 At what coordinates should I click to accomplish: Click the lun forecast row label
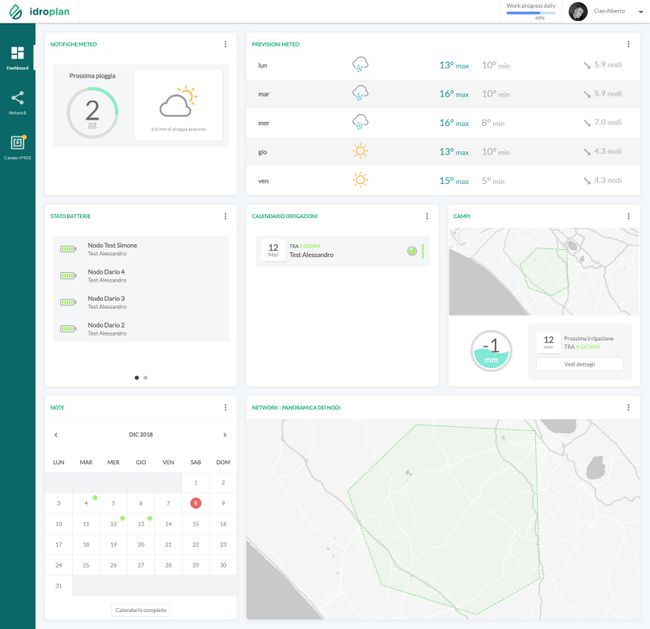click(x=263, y=65)
